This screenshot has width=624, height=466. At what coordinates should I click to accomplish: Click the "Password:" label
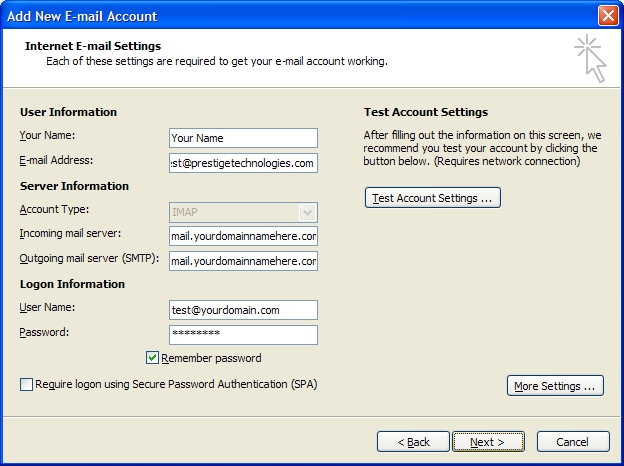tap(44, 332)
